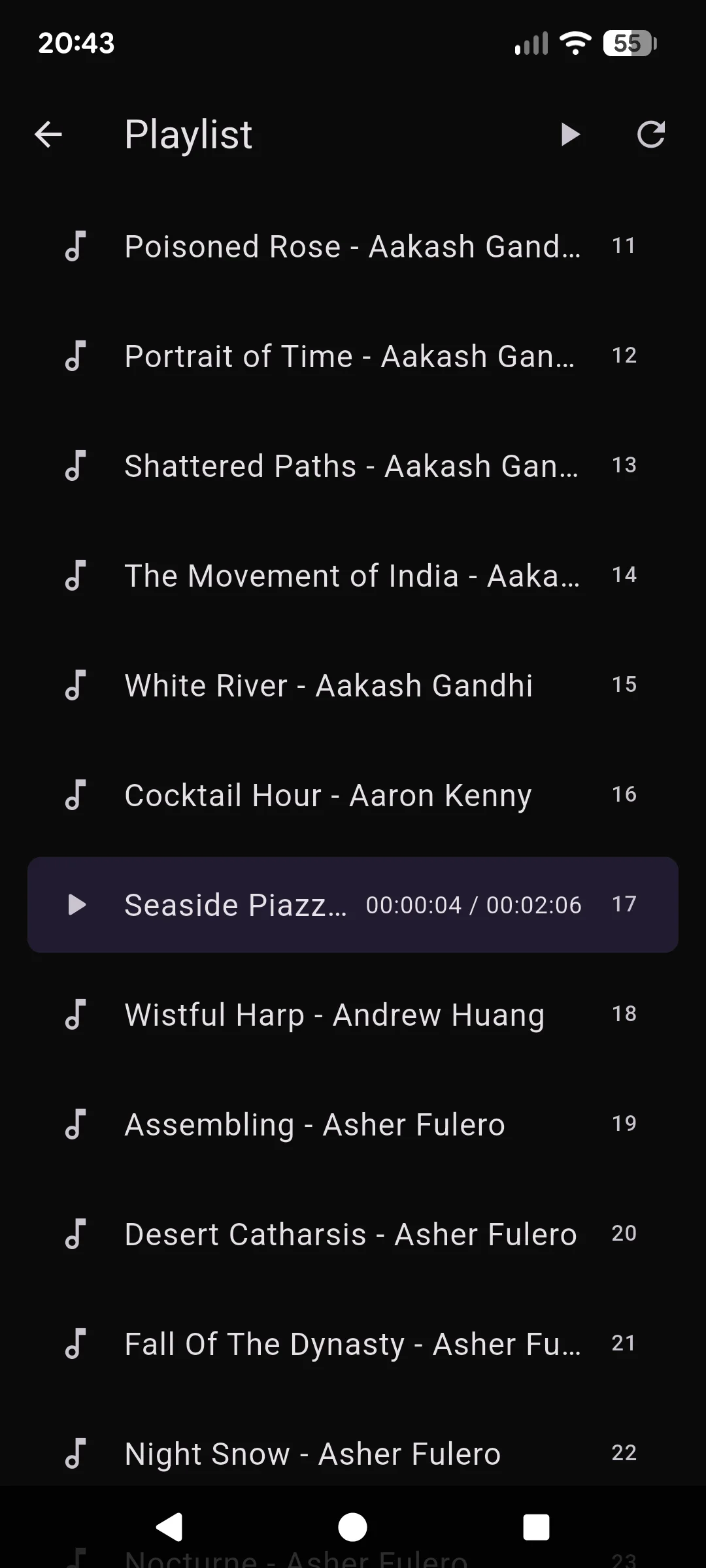
Task: Click the music note icon beside Portrait of Time
Action: point(76,357)
